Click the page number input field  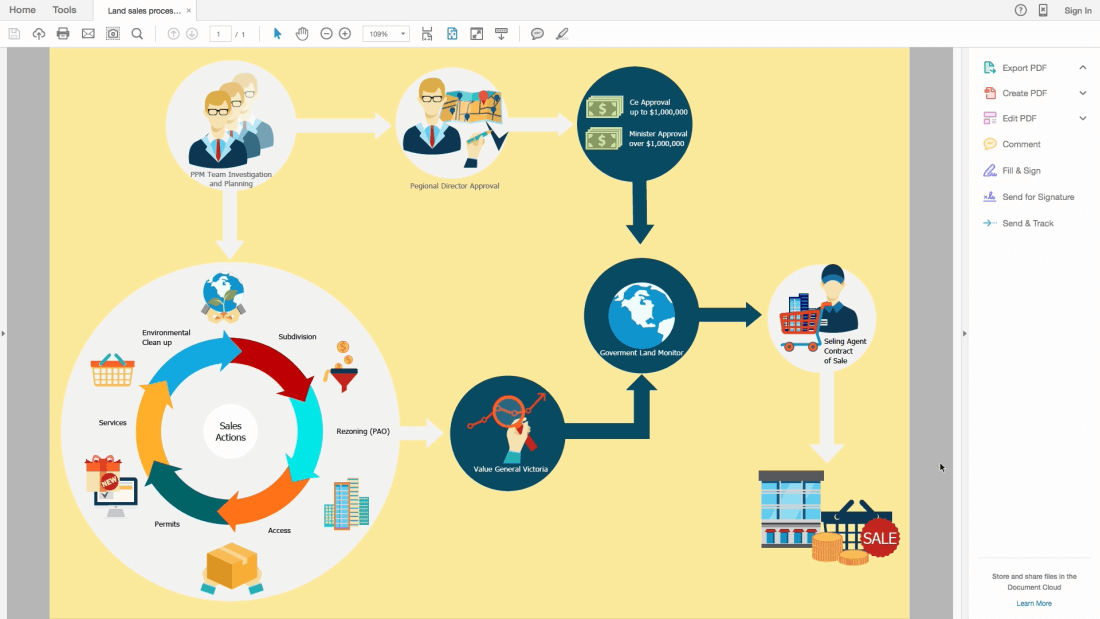(x=220, y=34)
